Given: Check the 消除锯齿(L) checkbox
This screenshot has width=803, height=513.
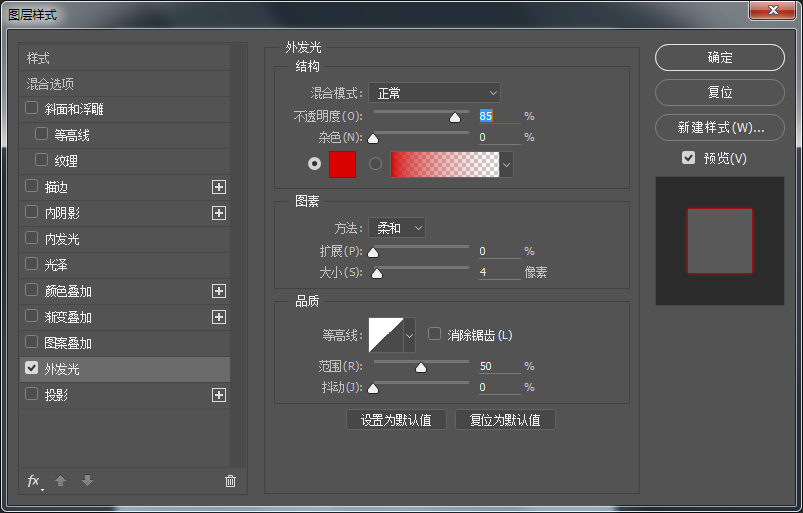Looking at the screenshot, I should pyautogui.click(x=434, y=334).
